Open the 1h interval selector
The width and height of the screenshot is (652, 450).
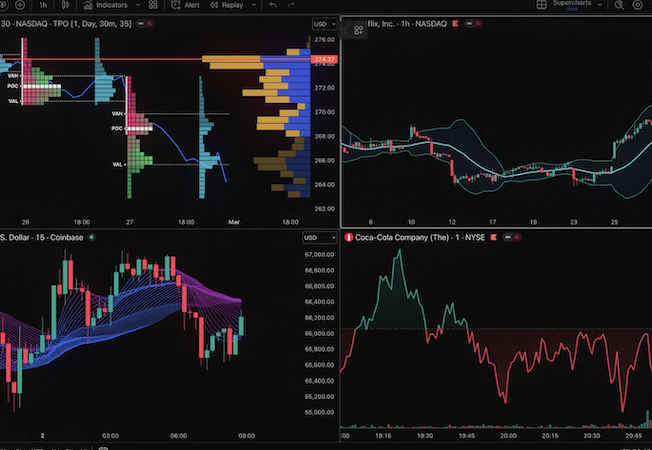(x=43, y=5)
